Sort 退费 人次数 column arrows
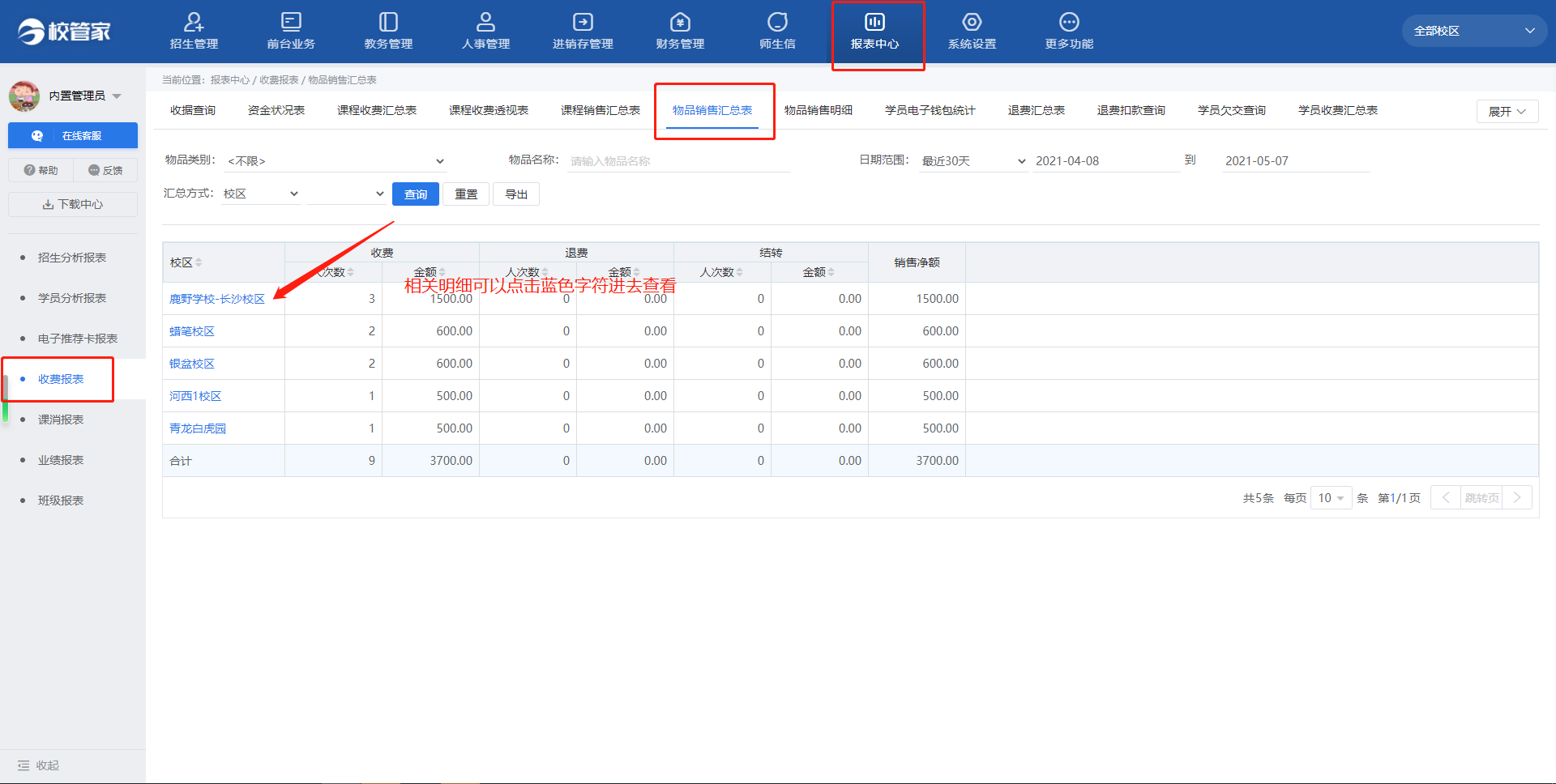Image resolution: width=1556 pixels, height=784 pixels. [545, 272]
